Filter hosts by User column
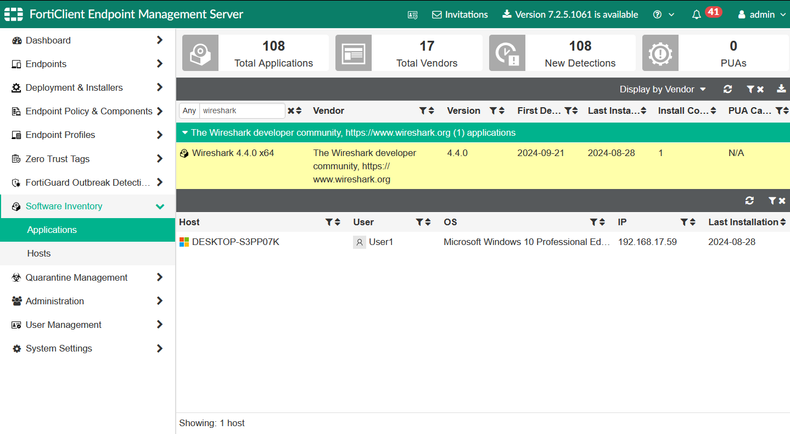Screen dimensions: 790x434 [x=419, y=222]
